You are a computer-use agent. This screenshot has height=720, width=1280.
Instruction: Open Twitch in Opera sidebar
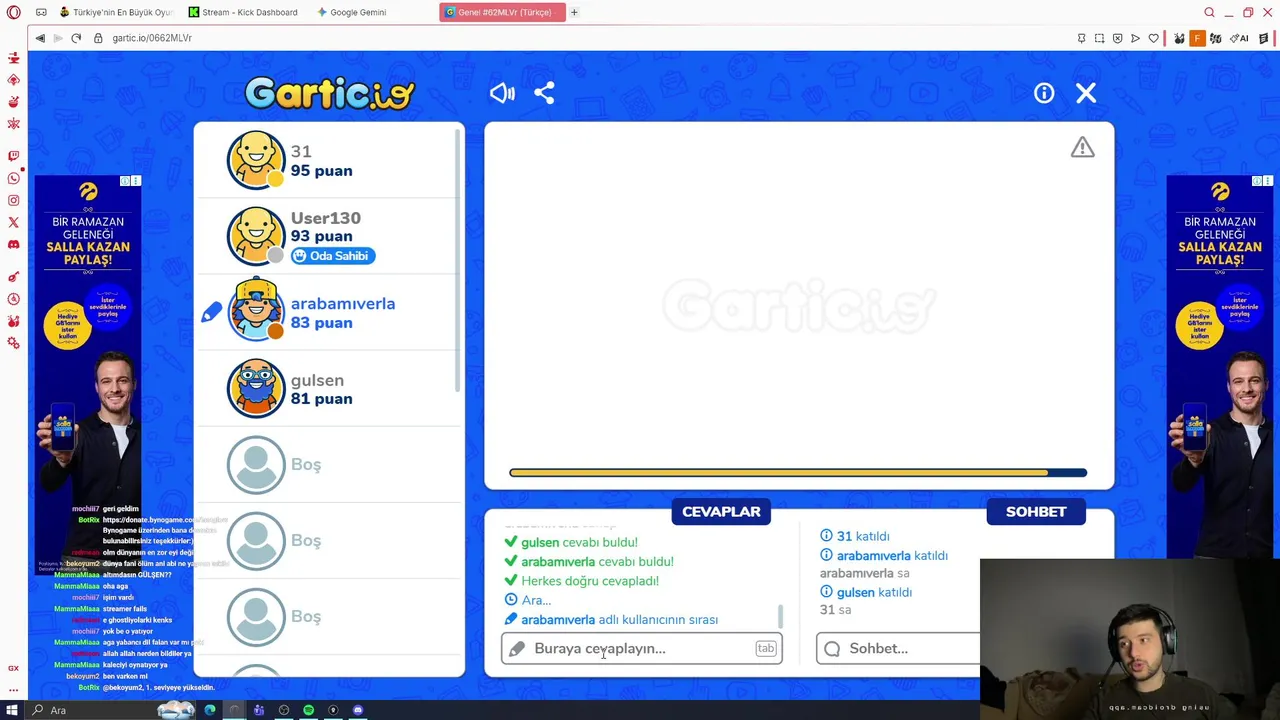pyautogui.click(x=13, y=156)
